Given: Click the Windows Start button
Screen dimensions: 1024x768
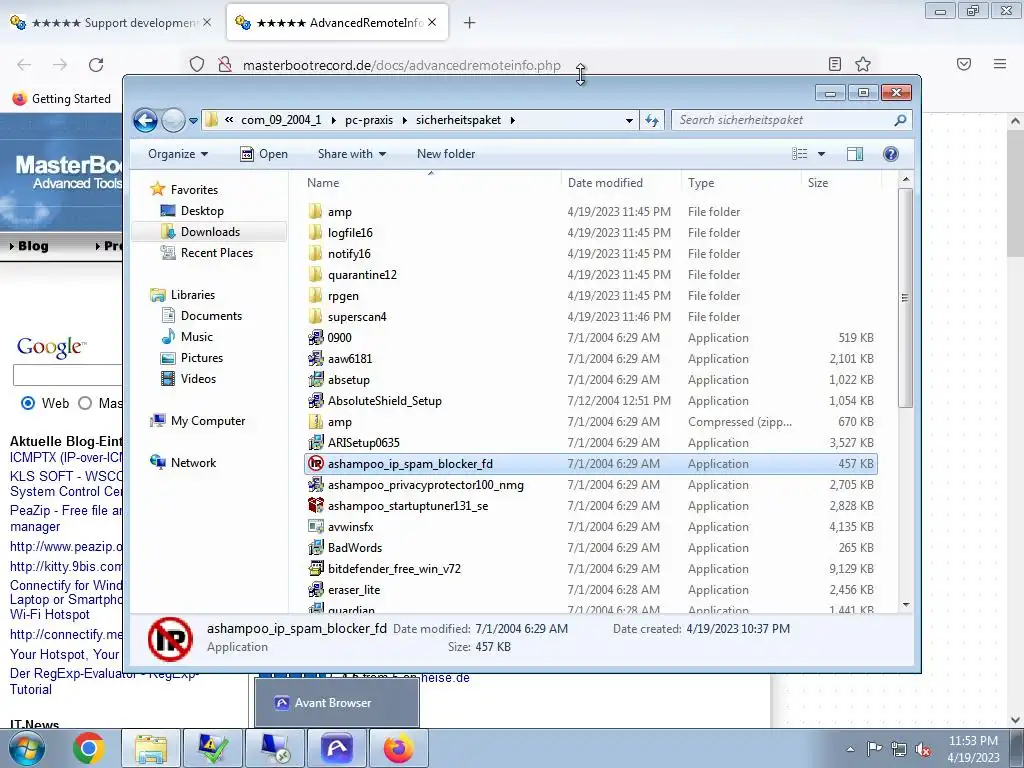Looking at the screenshot, I should click(26, 748).
